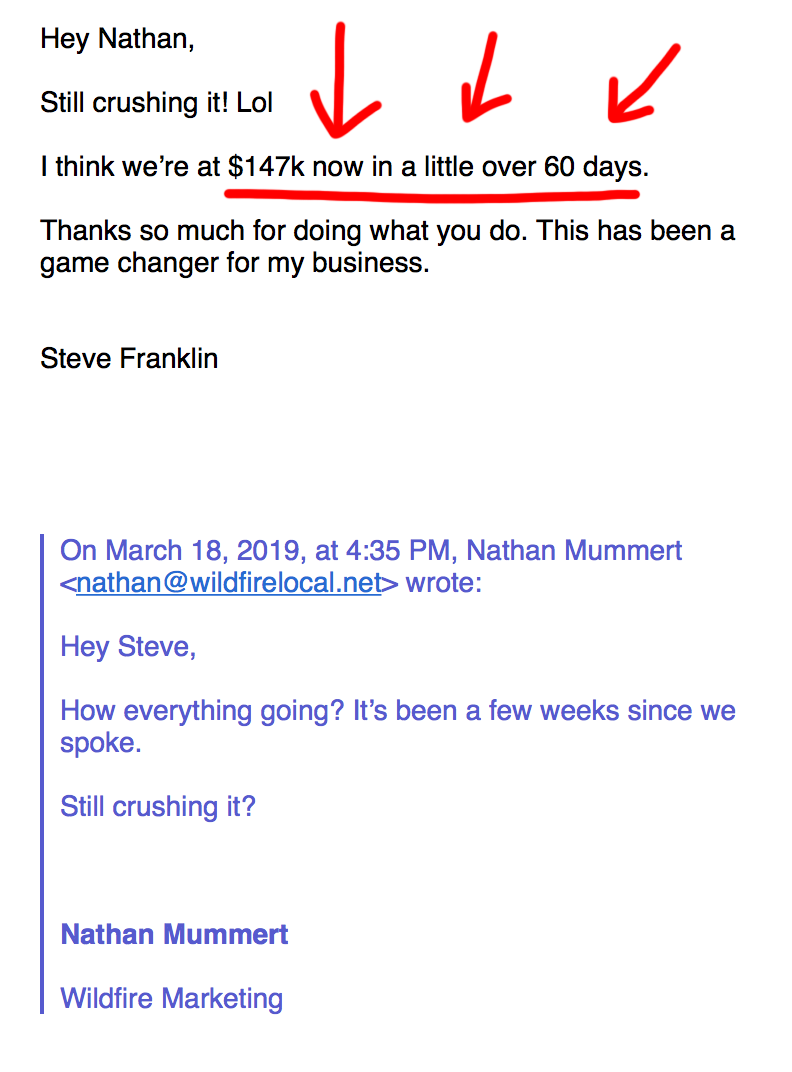
Task: Click the underlined $147k amount
Action: (x=266, y=167)
